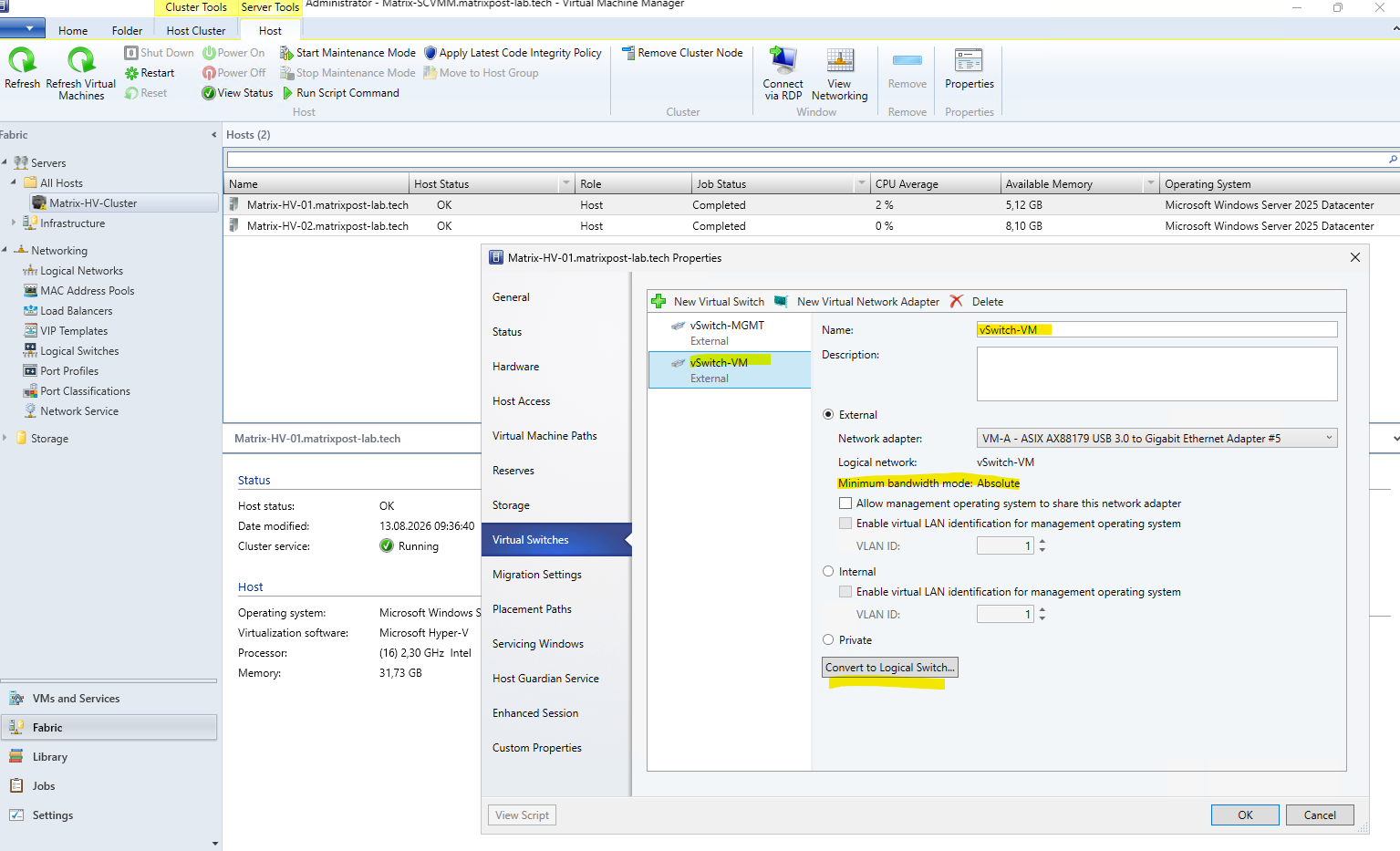Click OK in Properties dialog
Viewport: 1400px width, 851px height.
[x=1245, y=815]
